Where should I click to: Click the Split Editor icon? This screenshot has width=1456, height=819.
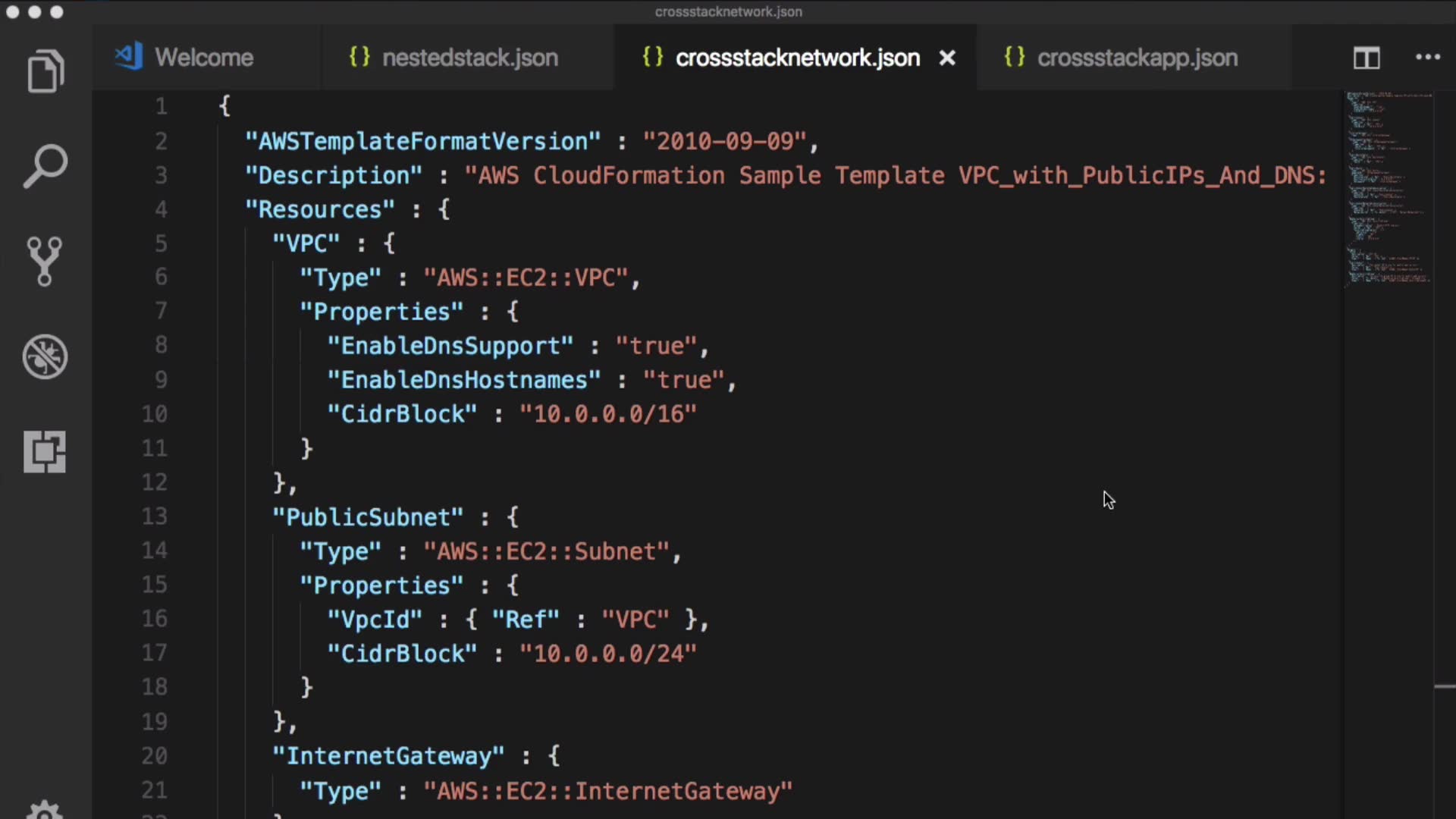pos(1367,58)
